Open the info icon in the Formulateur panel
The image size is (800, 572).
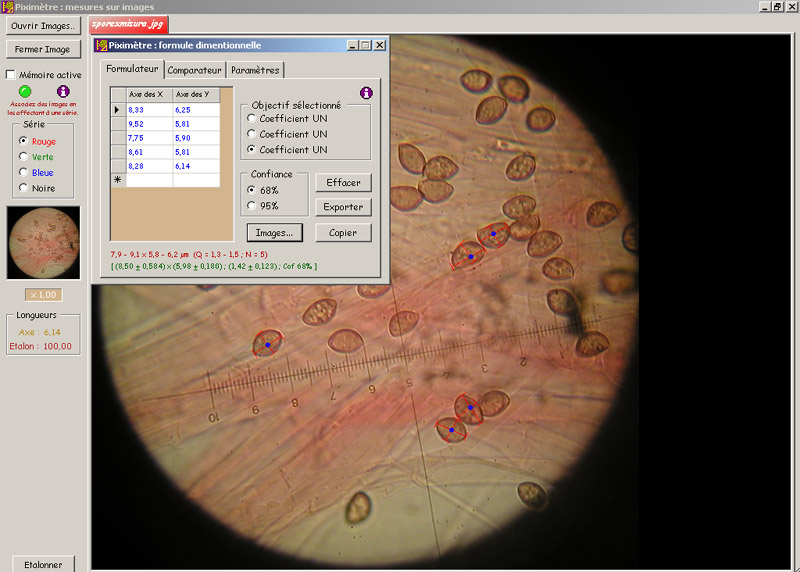366,93
